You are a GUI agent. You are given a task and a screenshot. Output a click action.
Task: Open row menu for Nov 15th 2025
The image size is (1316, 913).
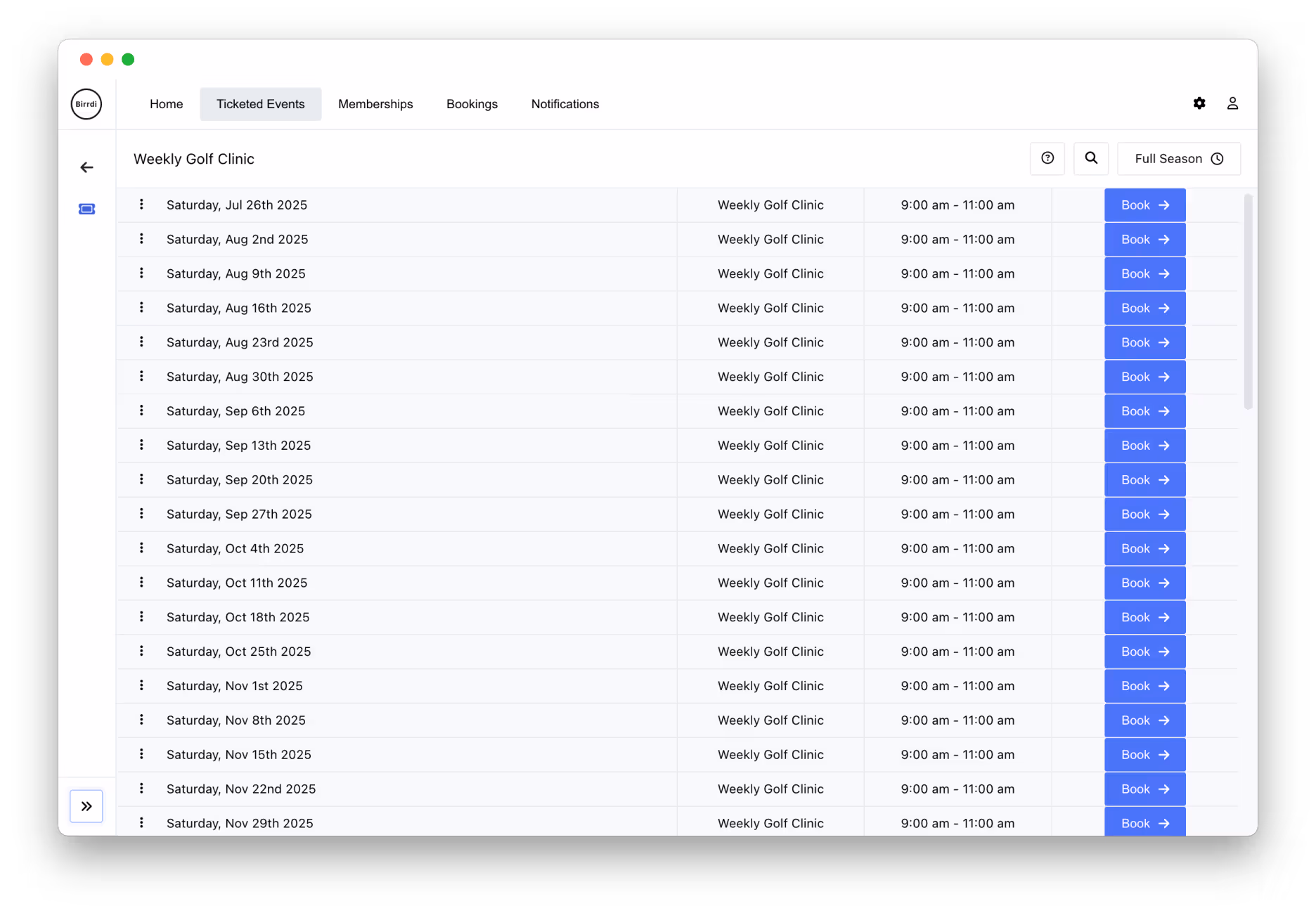(141, 754)
